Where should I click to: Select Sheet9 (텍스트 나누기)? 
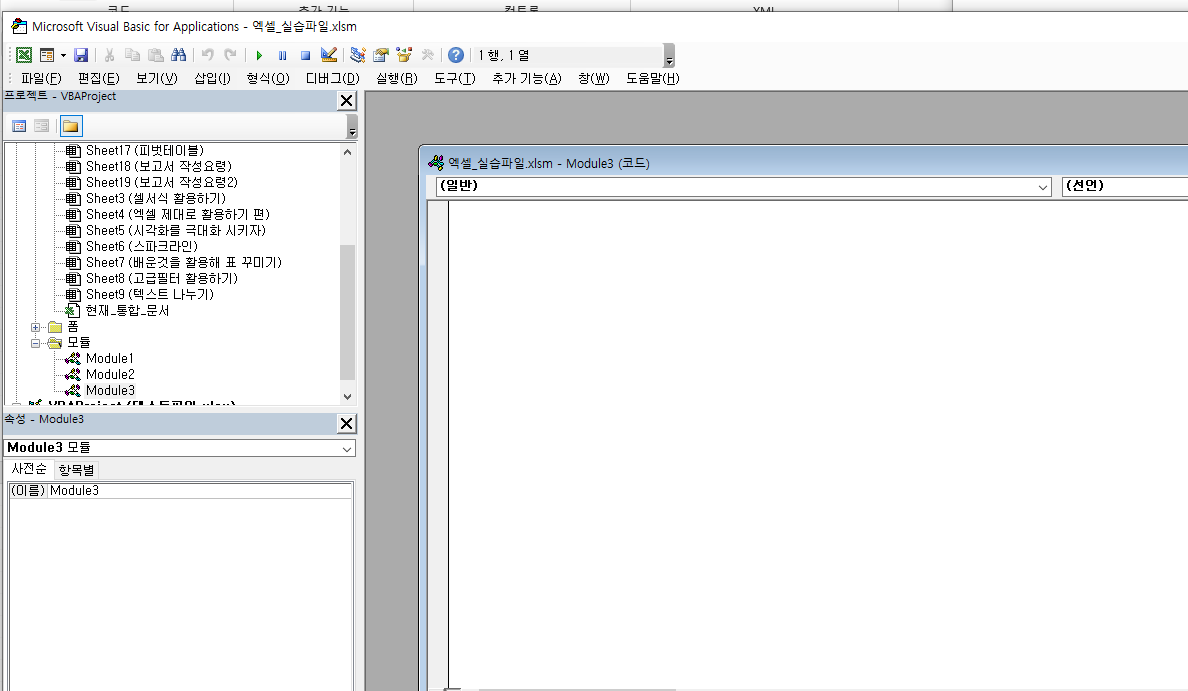click(x=150, y=294)
